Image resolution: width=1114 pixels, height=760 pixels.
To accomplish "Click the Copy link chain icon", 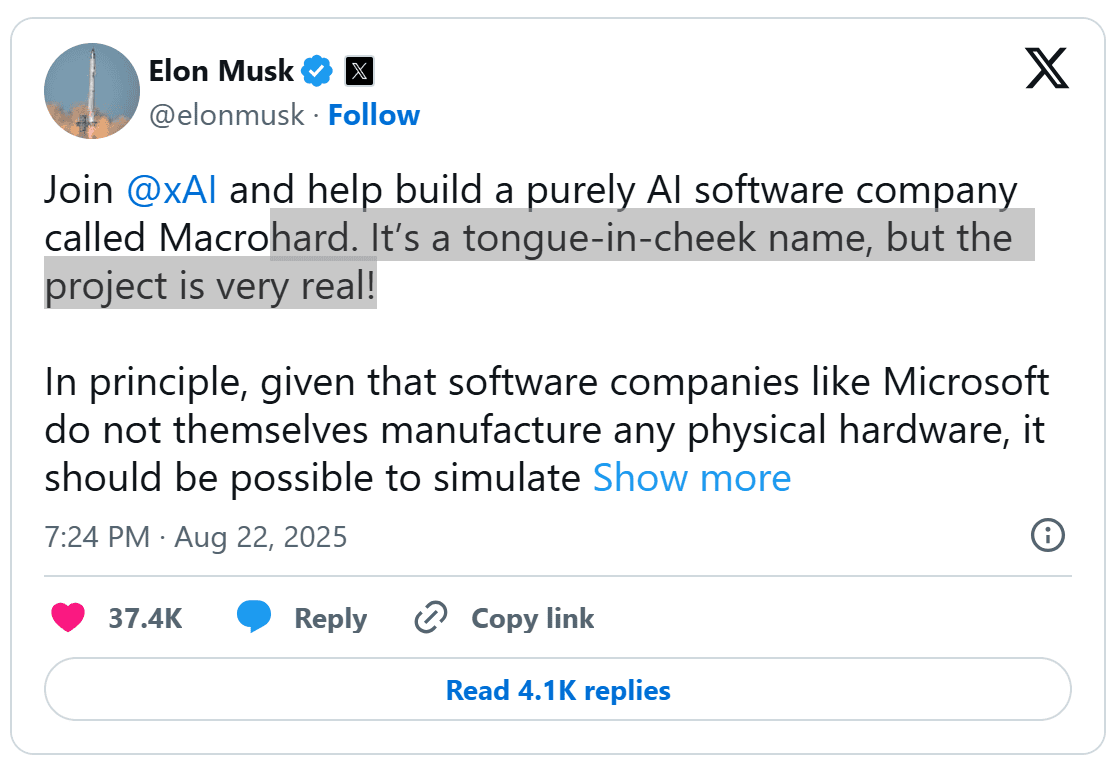I will (430, 618).
